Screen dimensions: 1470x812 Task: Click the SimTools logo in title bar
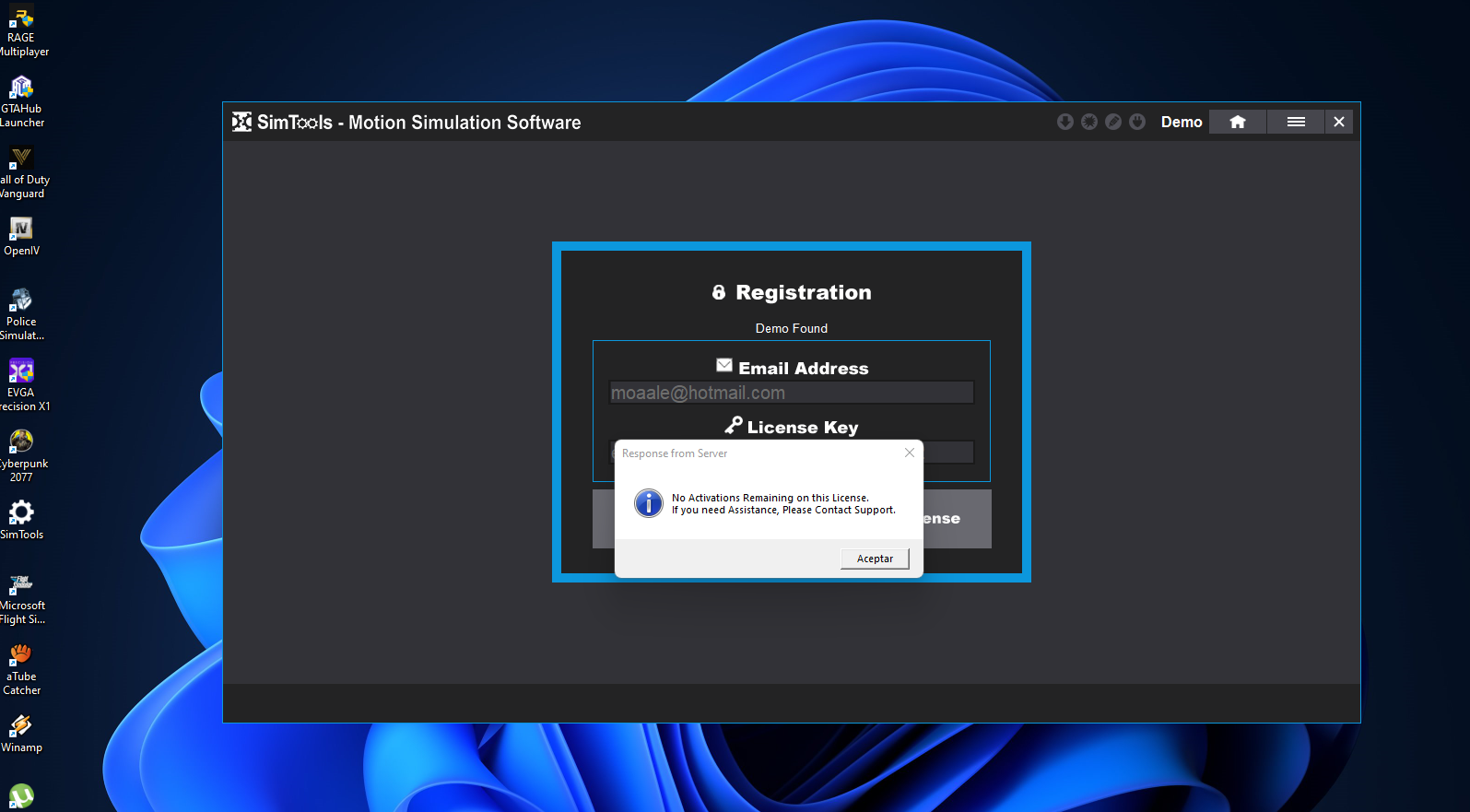[x=241, y=122]
